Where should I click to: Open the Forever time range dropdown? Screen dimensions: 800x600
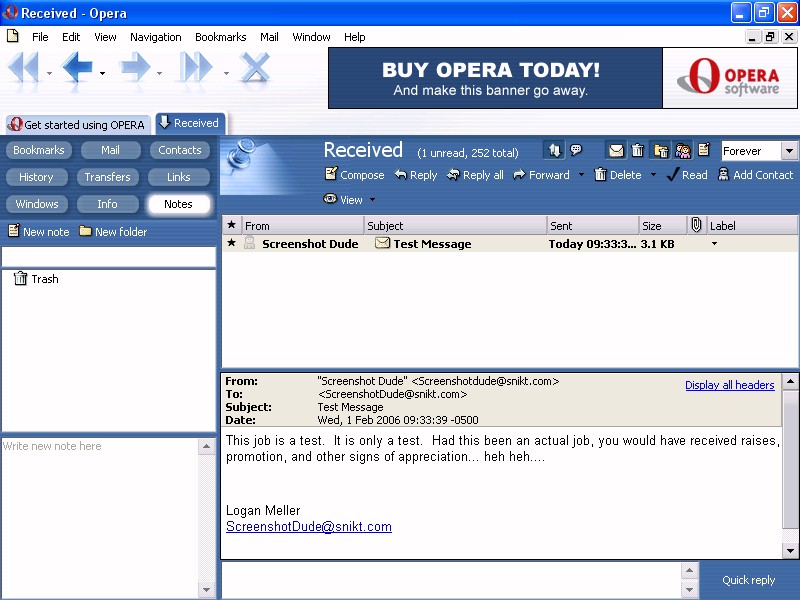[789, 151]
